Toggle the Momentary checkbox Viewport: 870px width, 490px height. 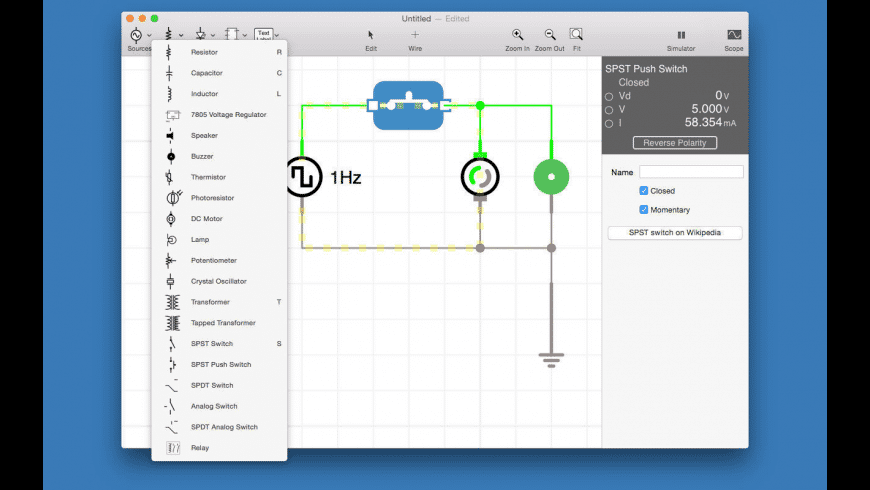[x=644, y=209]
